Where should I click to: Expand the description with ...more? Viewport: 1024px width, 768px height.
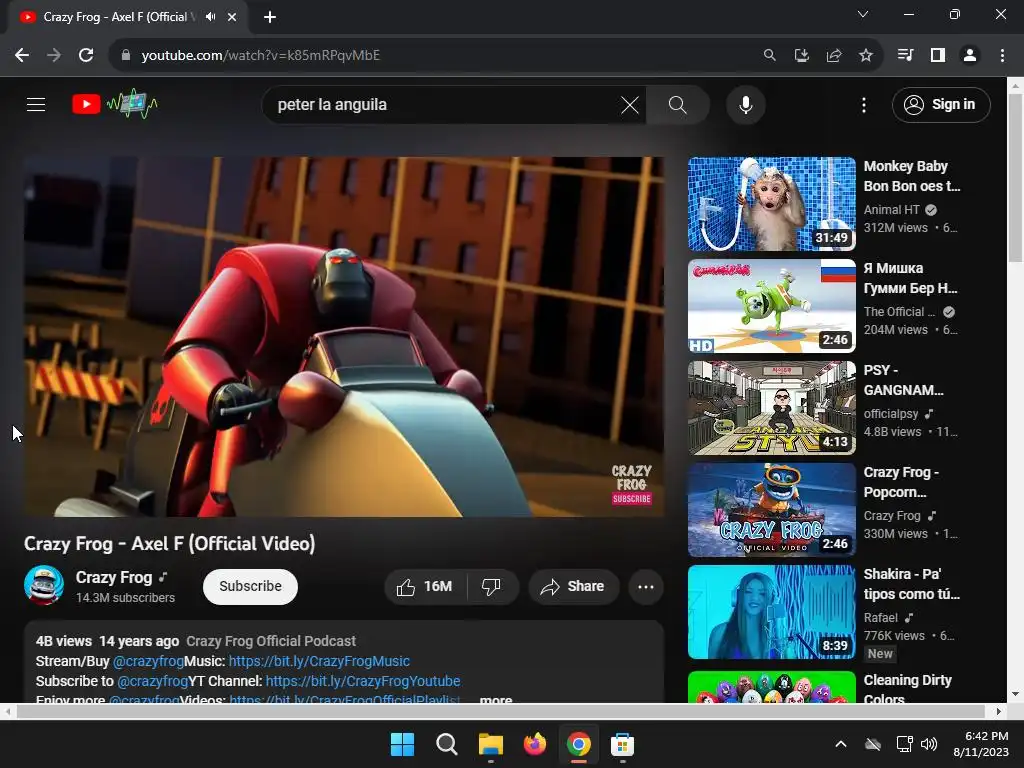495,699
